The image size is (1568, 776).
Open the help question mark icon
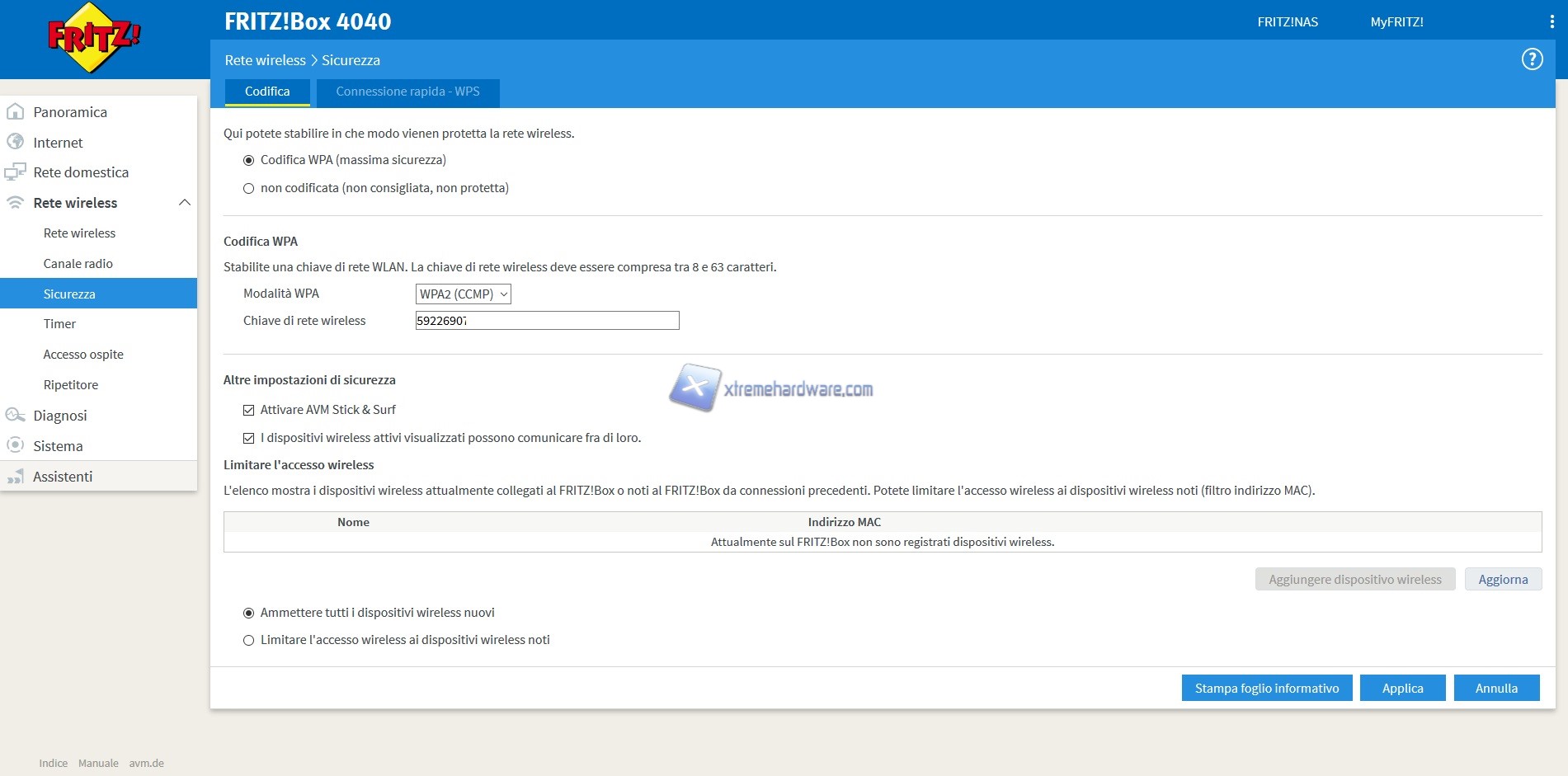1532,59
